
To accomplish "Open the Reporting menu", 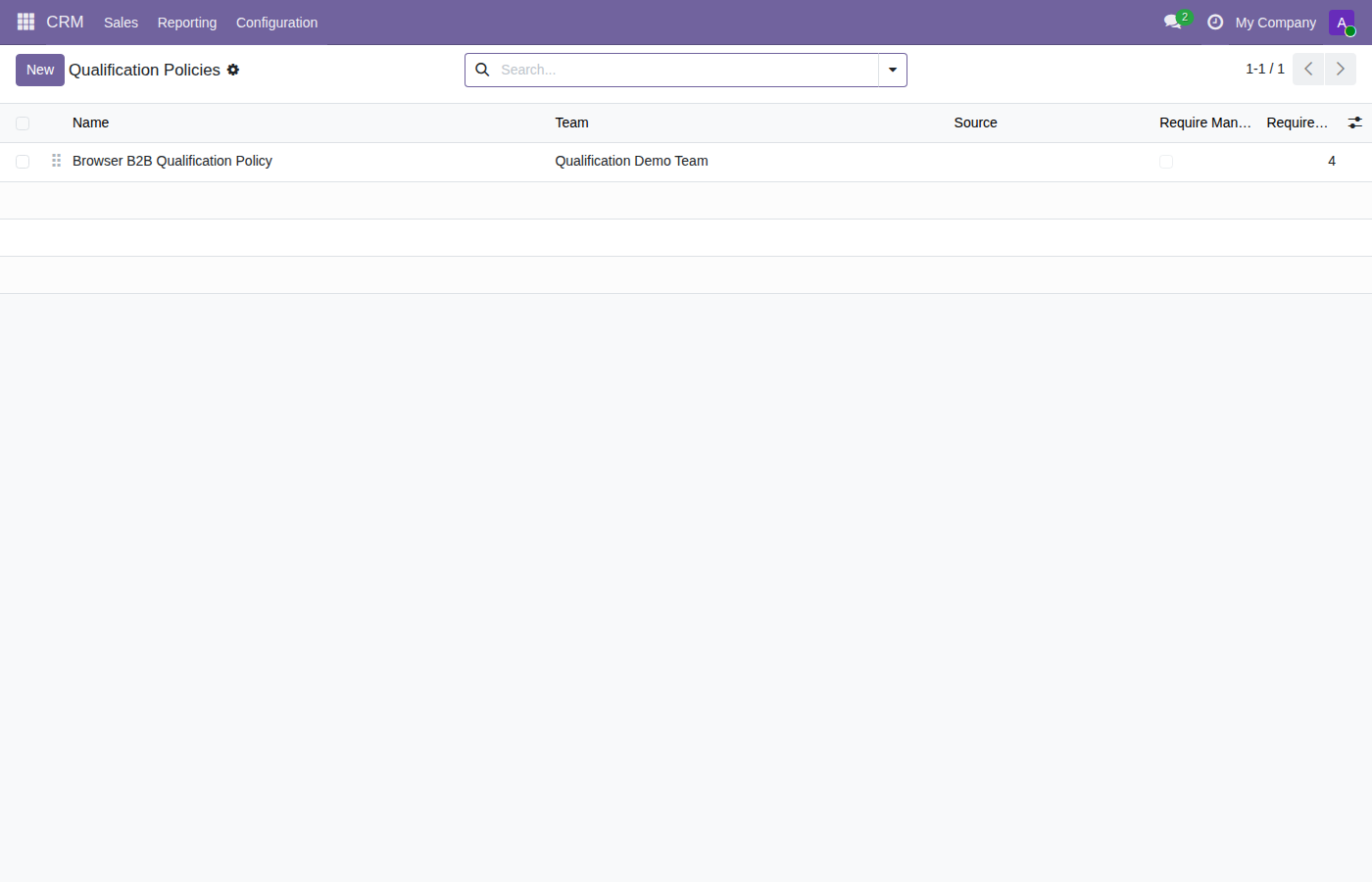I will (187, 23).
